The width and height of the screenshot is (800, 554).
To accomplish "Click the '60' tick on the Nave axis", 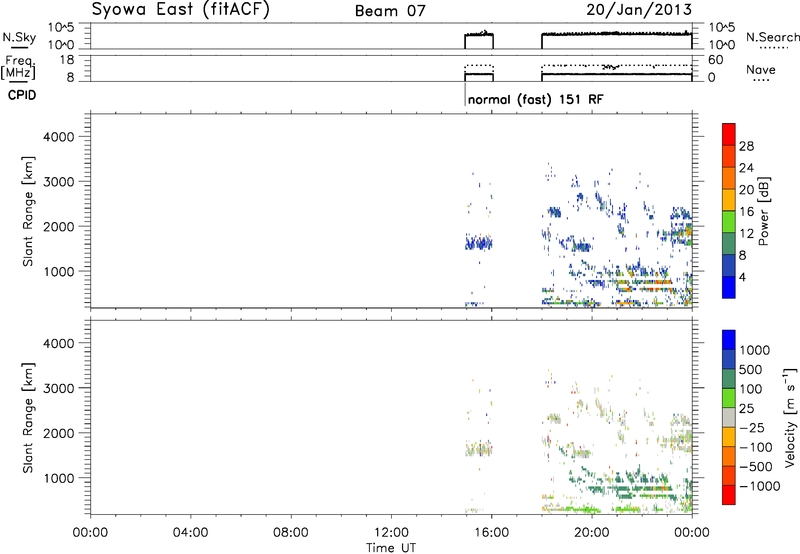I will (715, 60).
